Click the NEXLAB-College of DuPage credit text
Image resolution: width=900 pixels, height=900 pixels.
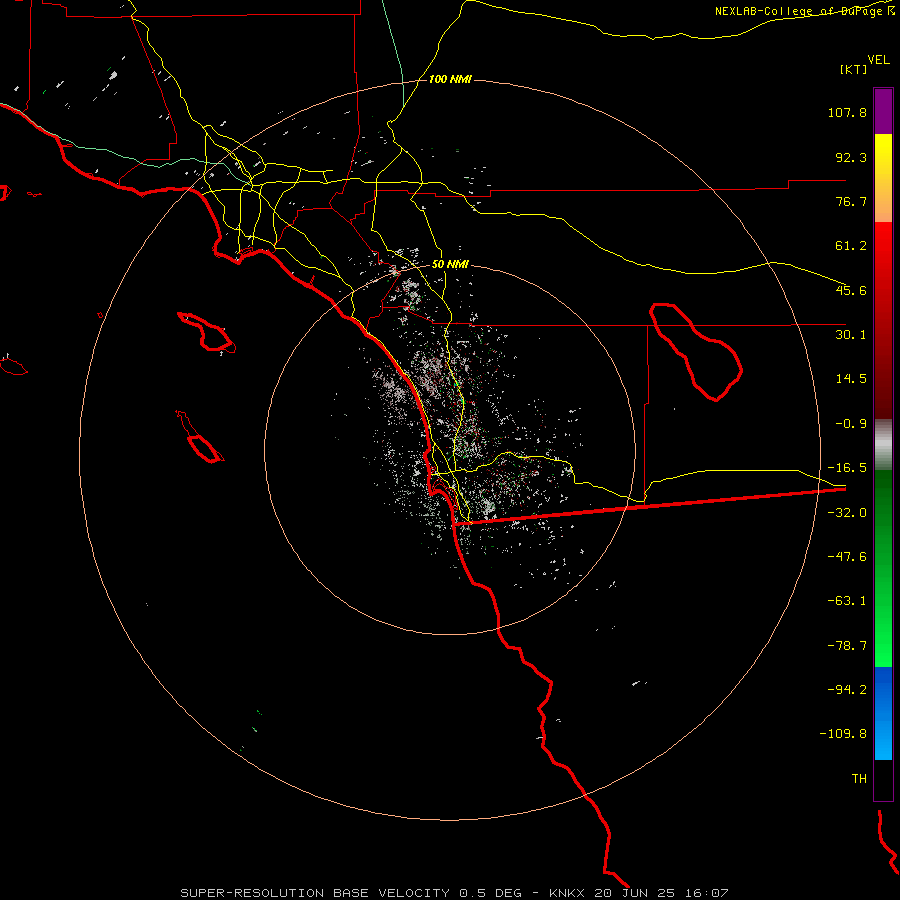click(805, 11)
